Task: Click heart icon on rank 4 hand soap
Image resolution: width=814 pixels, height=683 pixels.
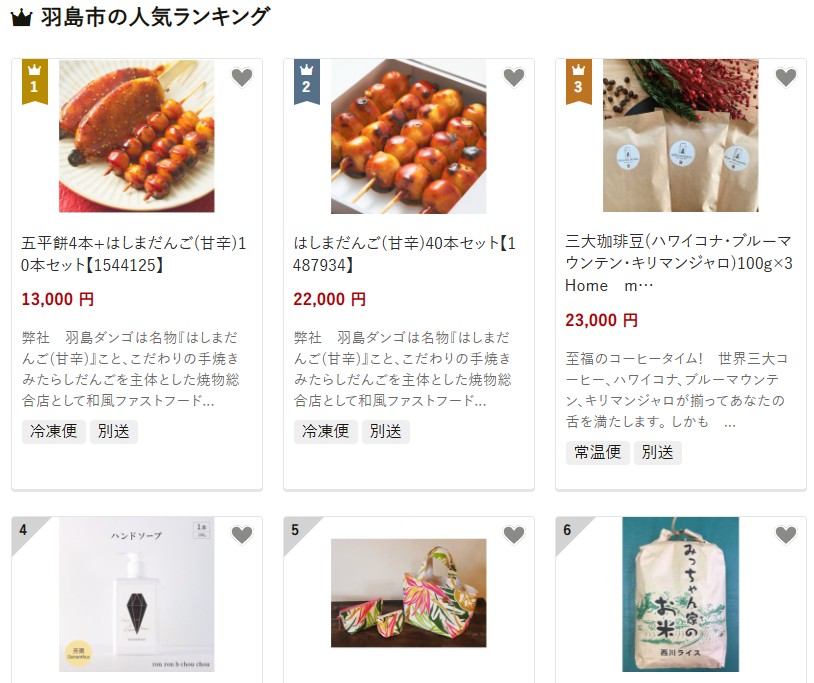Action: point(241,535)
